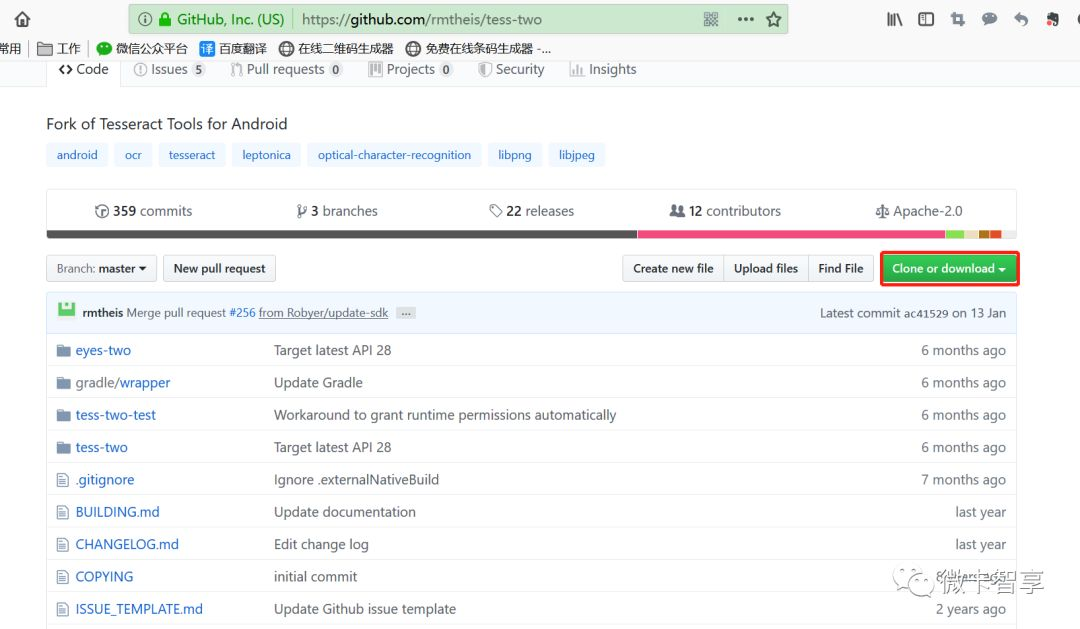
Task: Click the green padlock security icon
Action: tap(165, 19)
